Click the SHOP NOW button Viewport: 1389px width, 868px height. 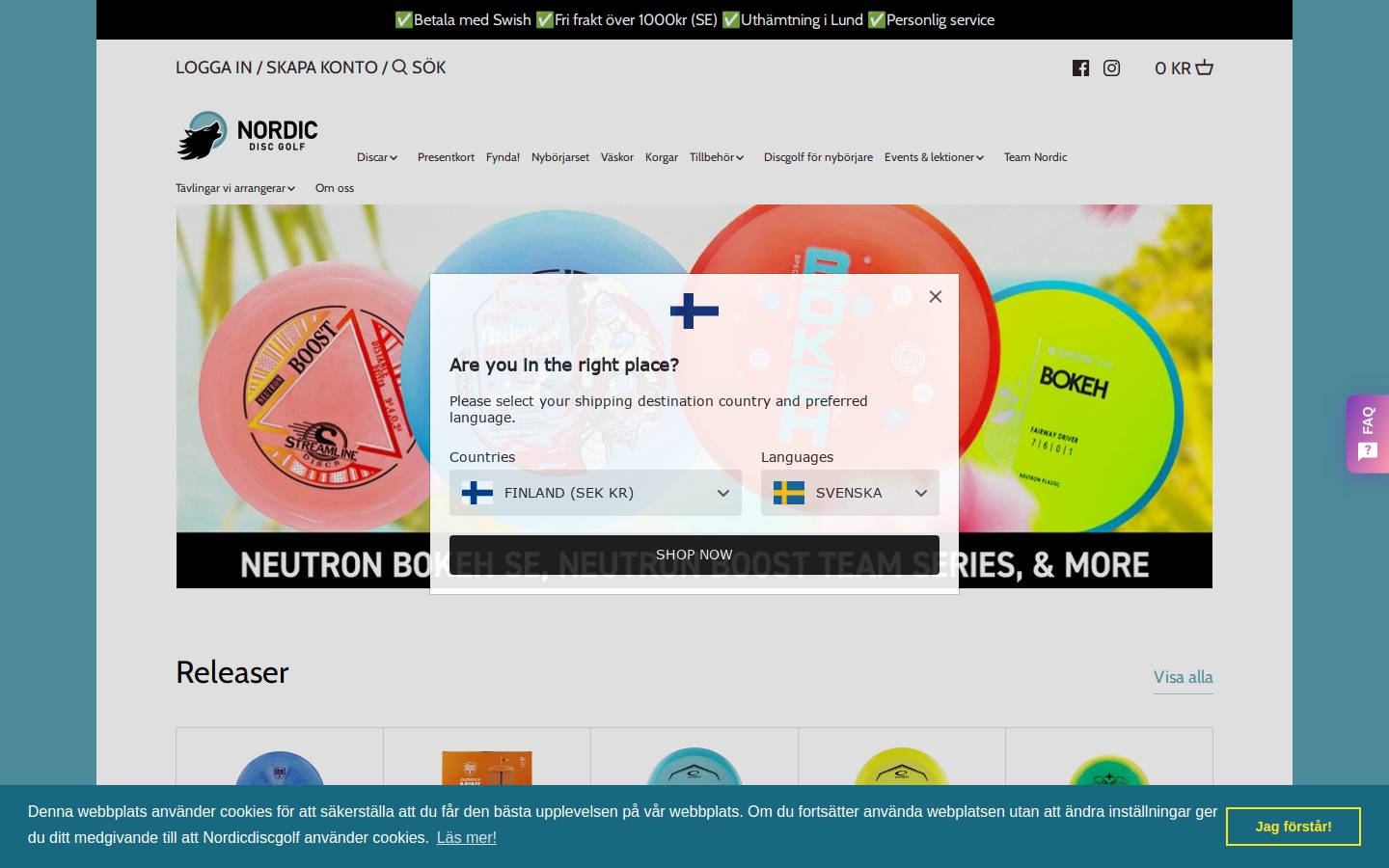pos(694,555)
